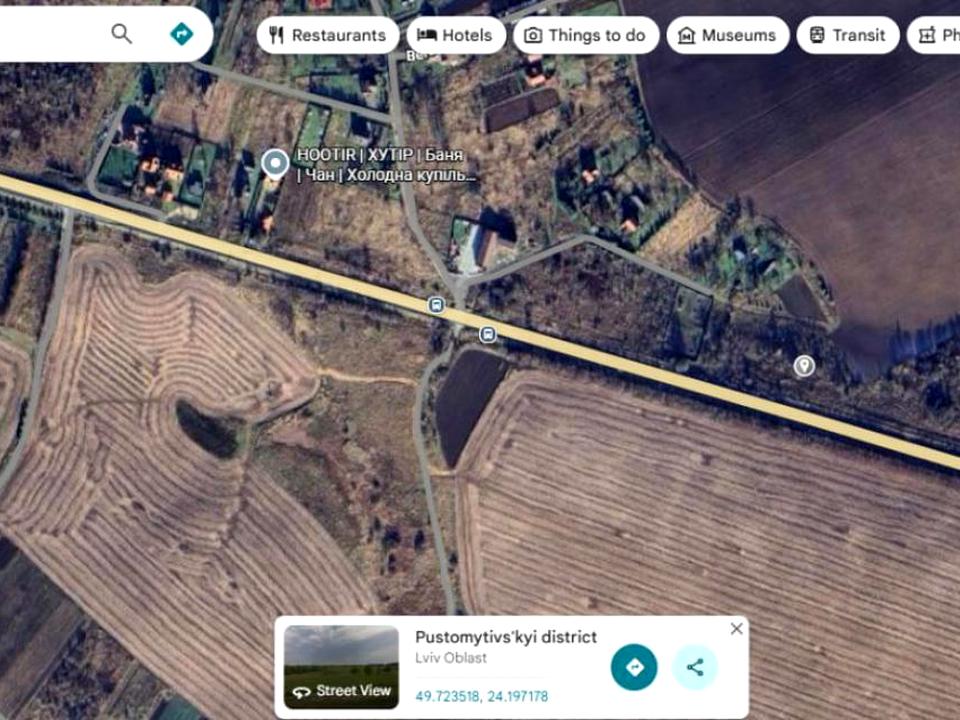Get directions from the location card
The width and height of the screenshot is (960, 720).
tap(634, 667)
